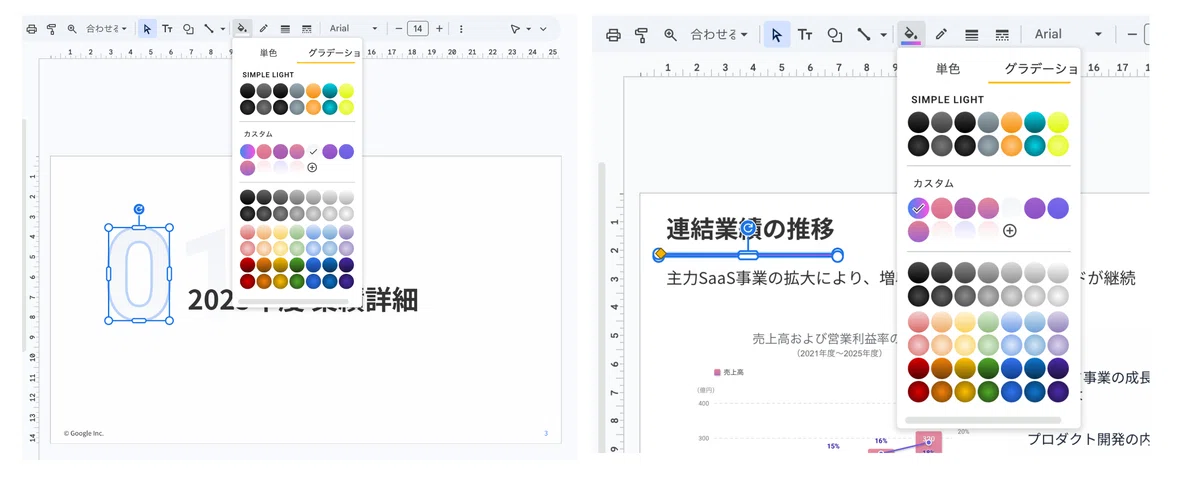This screenshot has height=490, width=1200.
Task: Collapse the toolbar with the chevron, left window
Action: coord(543,29)
